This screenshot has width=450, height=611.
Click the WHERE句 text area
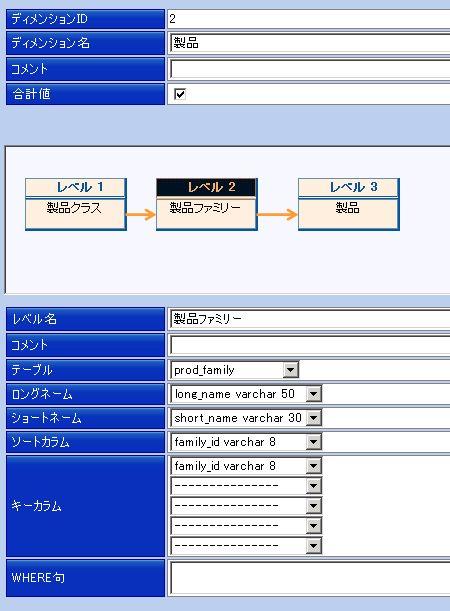click(x=310, y=578)
